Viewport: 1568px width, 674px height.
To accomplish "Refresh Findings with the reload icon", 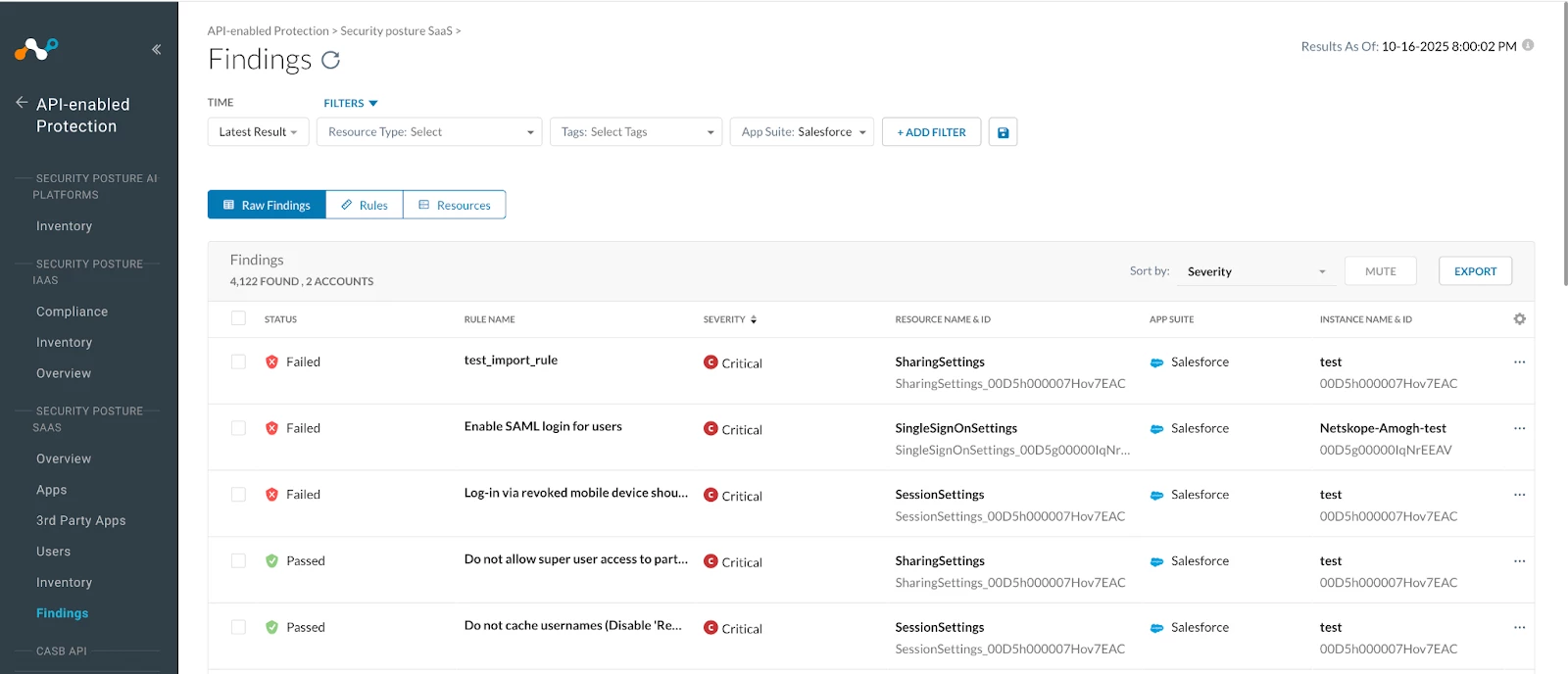I will click(331, 60).
